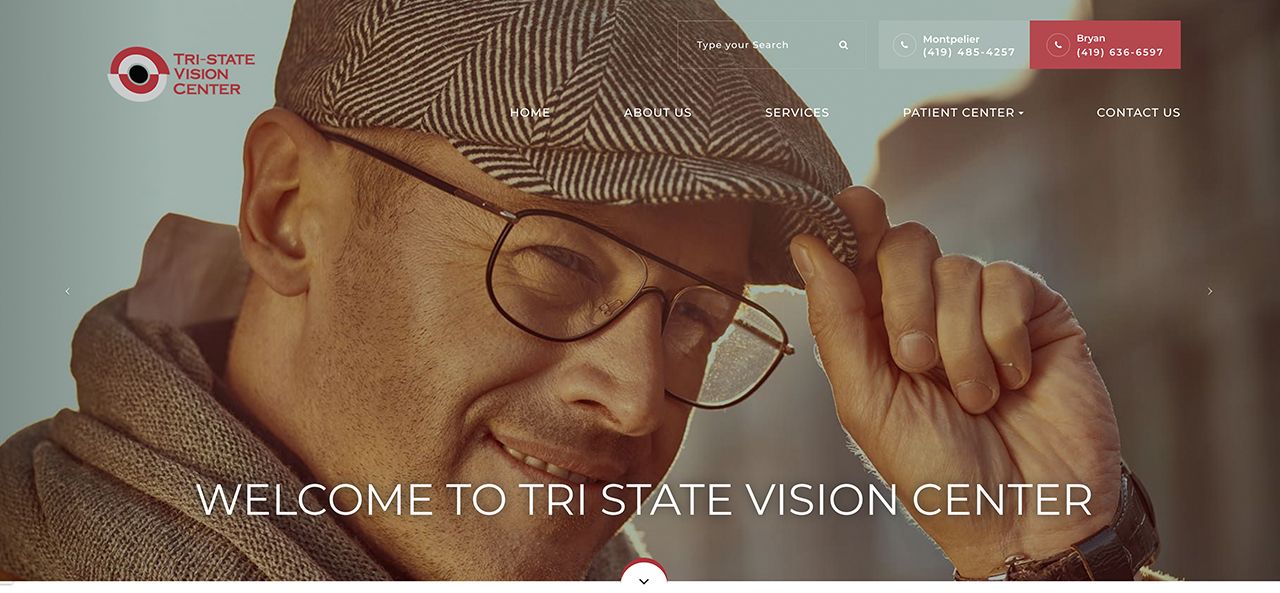This screenshot has width=1280, height=593.
Task: Show the previous slide with the left arrow
Action: pyautogui.click(x=68, y=291)
